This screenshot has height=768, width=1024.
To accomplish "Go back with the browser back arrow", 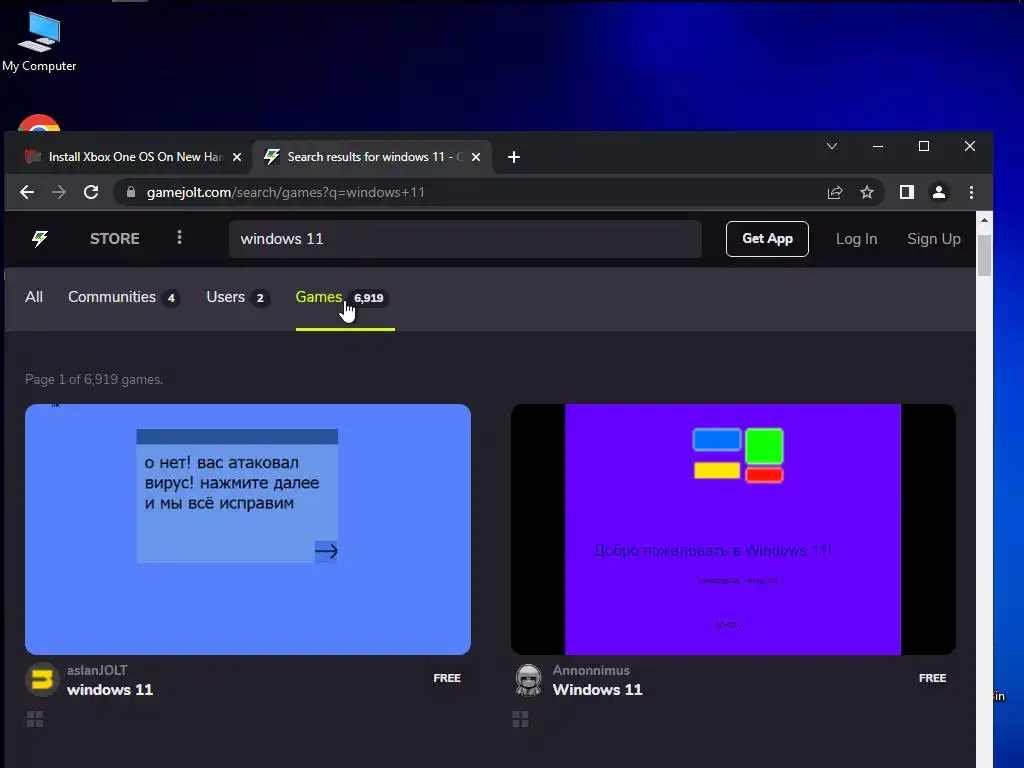I will coord(27,192).
